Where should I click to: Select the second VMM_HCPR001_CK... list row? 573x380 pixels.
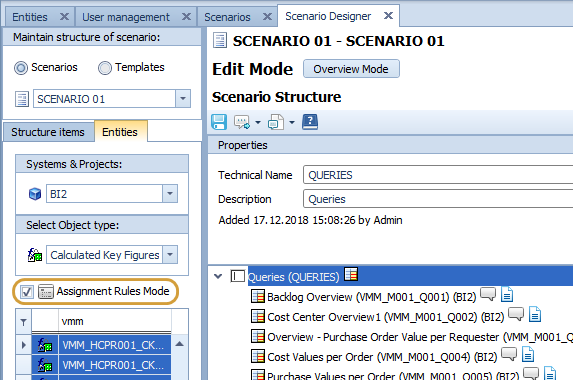[x=114, y=365]
